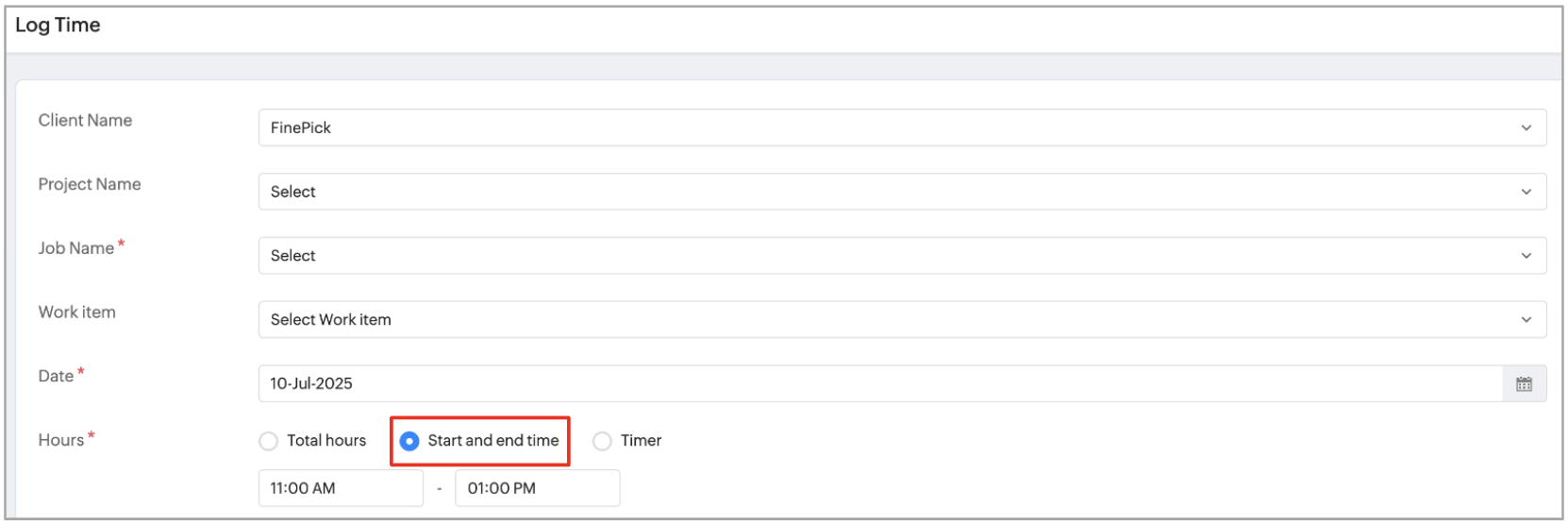This screenshot has width=1568, height=525.
Task: Expand the Select Work item dropdown
Action: click(887, 320)
